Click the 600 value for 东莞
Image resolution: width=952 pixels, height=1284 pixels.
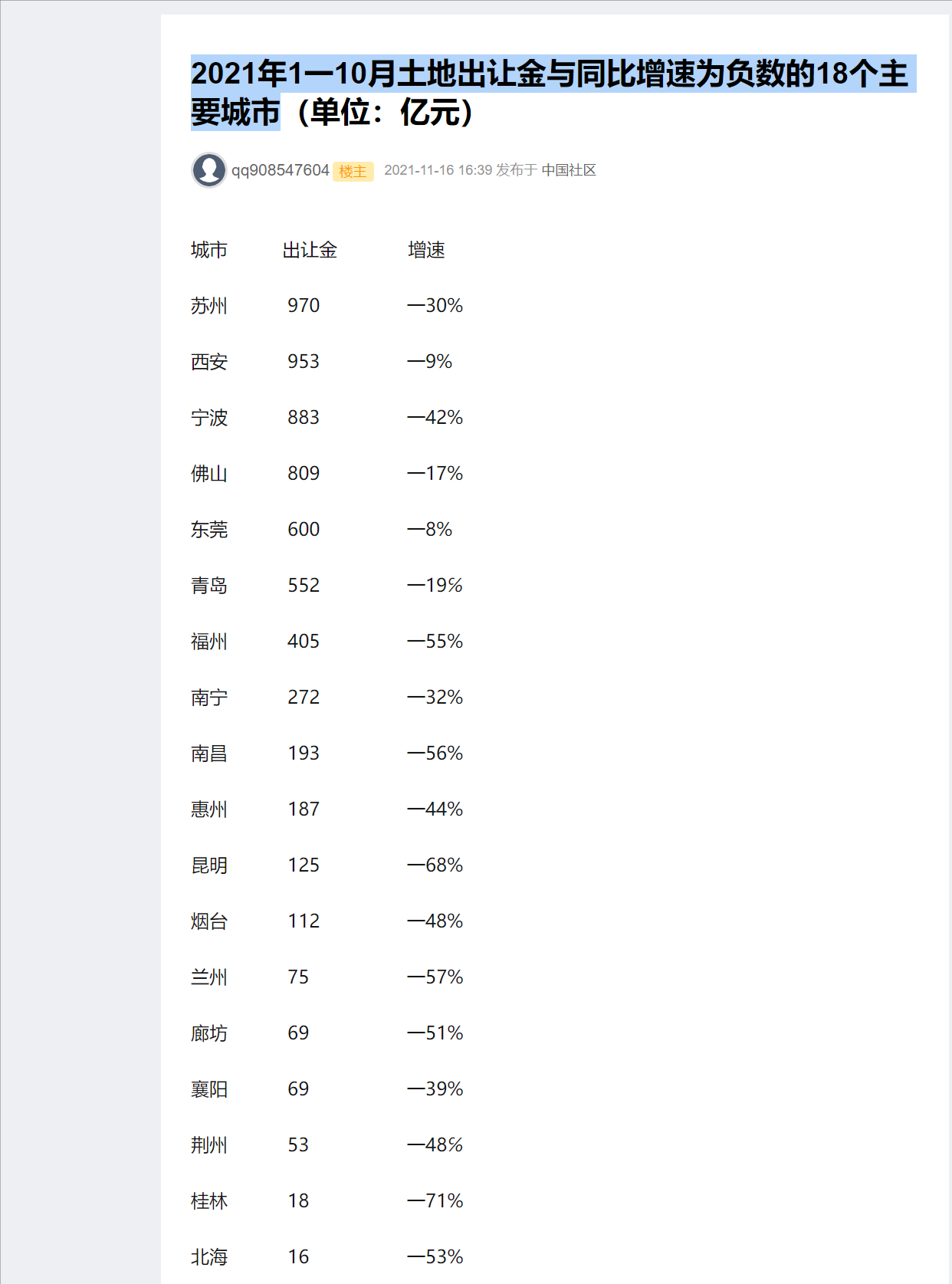tap(304, 530)
